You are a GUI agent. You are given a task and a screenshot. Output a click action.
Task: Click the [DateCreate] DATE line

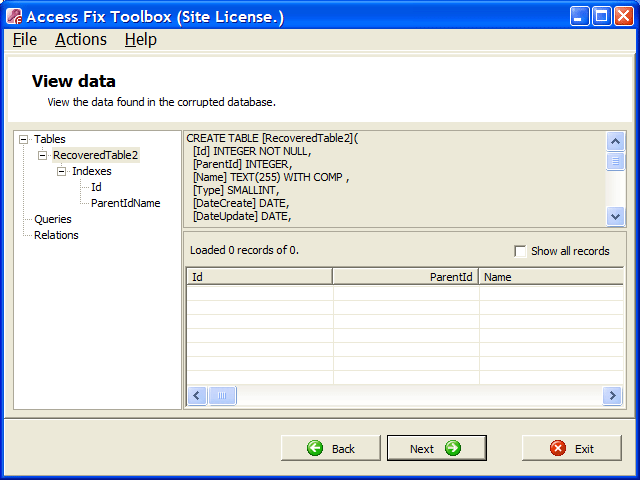click(241, 203)
